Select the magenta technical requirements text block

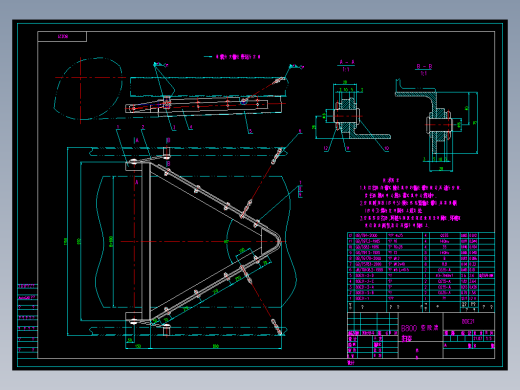(410, 203)
